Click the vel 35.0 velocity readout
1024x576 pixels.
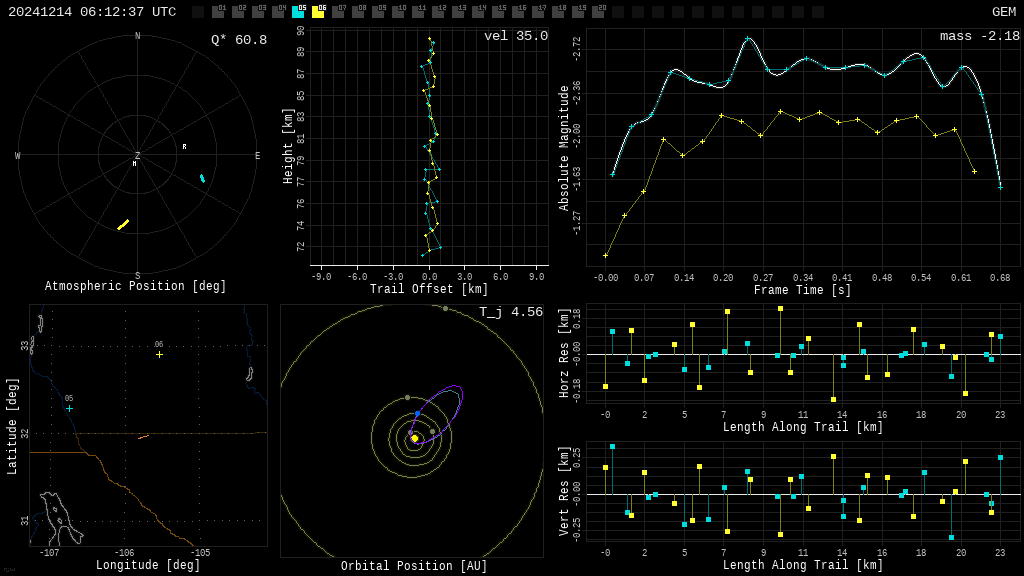coord(515,36)
